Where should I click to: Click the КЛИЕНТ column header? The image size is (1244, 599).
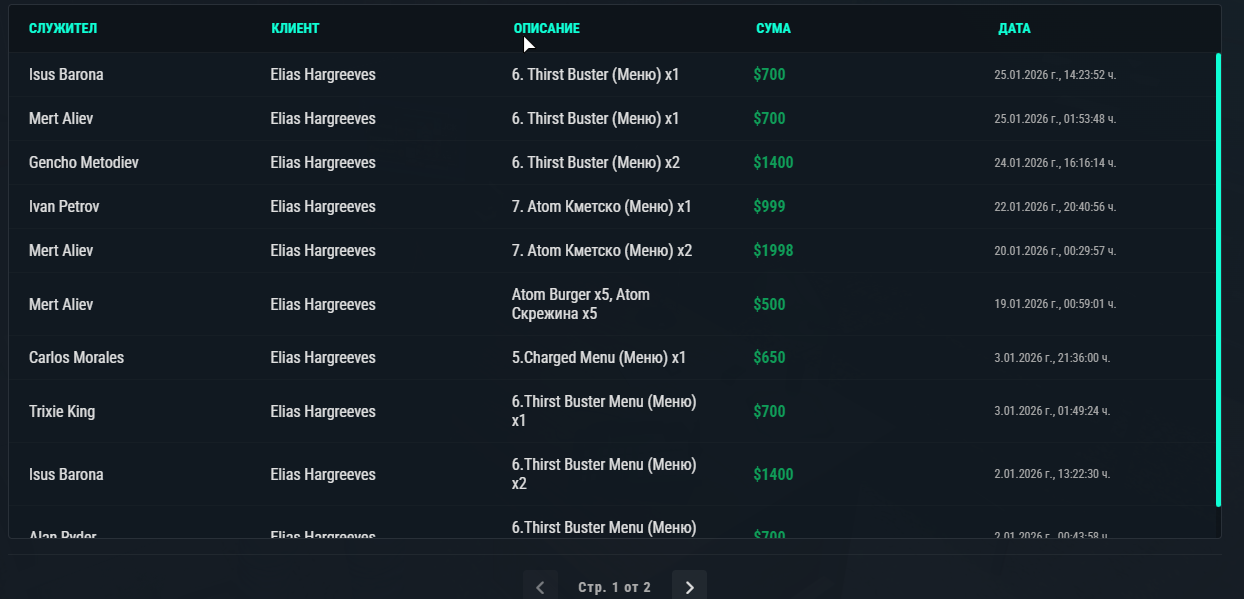pos(295,28)
